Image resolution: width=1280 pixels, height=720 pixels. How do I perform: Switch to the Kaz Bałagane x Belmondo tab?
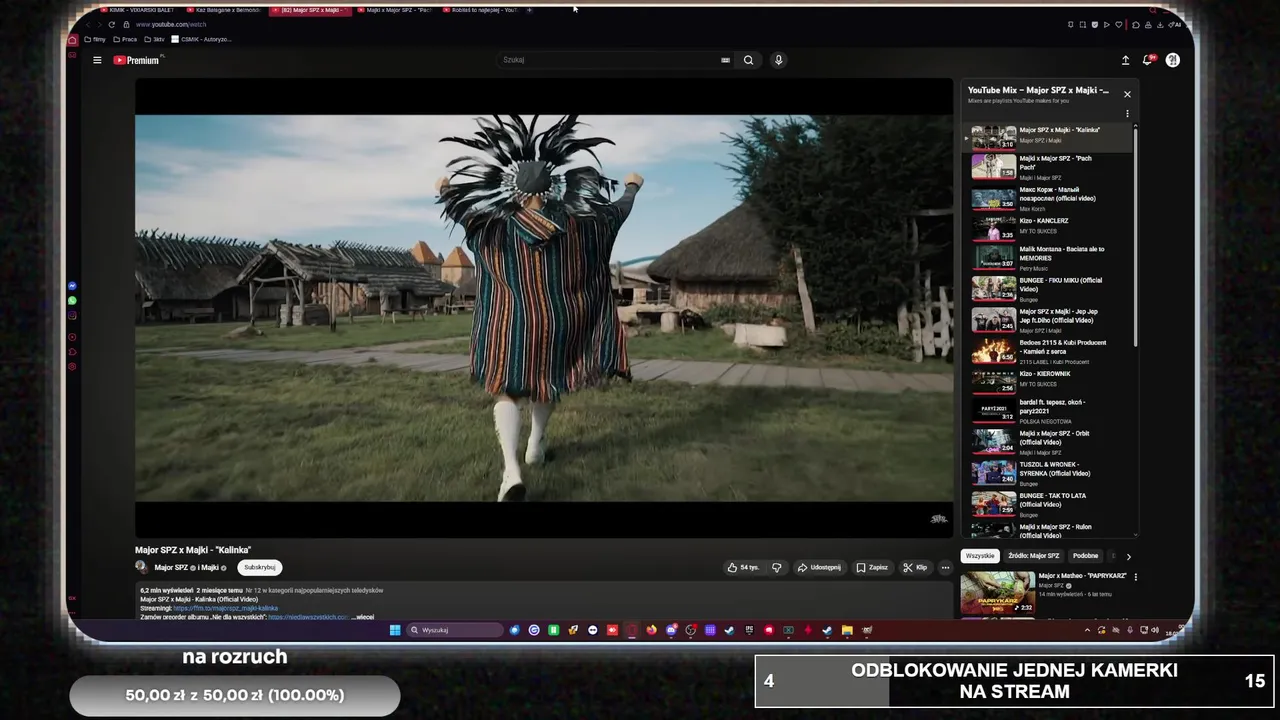pyautogui.click(x=225, y=10)
